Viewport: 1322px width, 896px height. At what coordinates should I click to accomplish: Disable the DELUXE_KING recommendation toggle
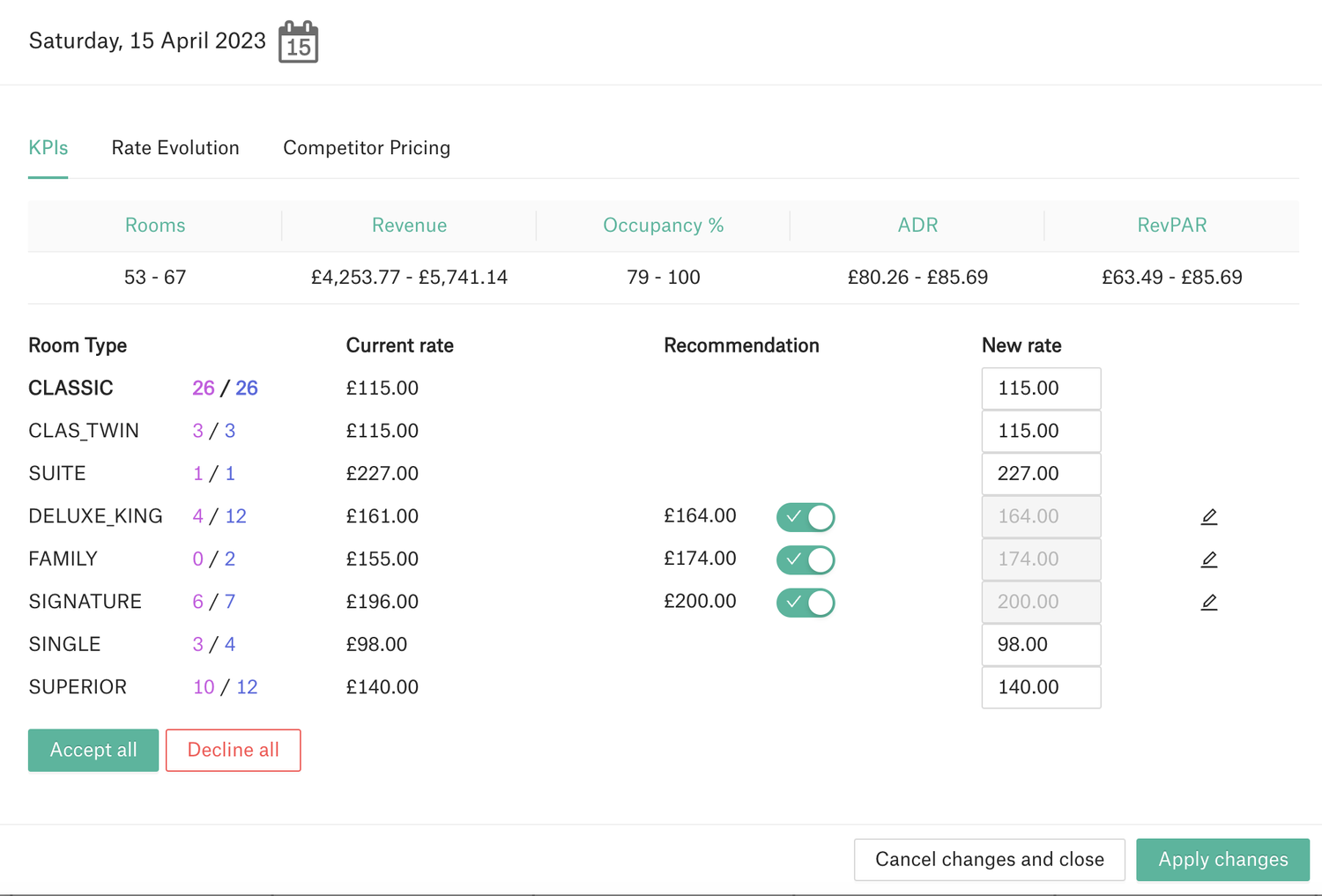(805, 516)
